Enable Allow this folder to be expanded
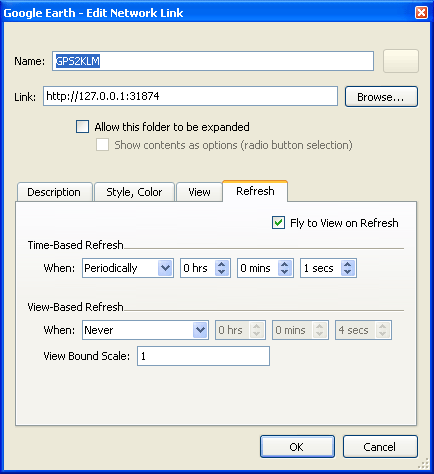The image size is (434, 474). pos(82,127)
